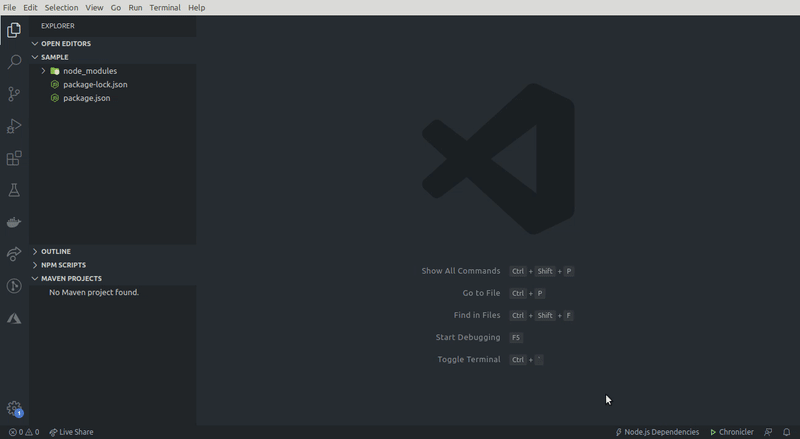The width and height of the screenshot is (800, 439).
Task: Open the View menu
Action: click(94, 8)
